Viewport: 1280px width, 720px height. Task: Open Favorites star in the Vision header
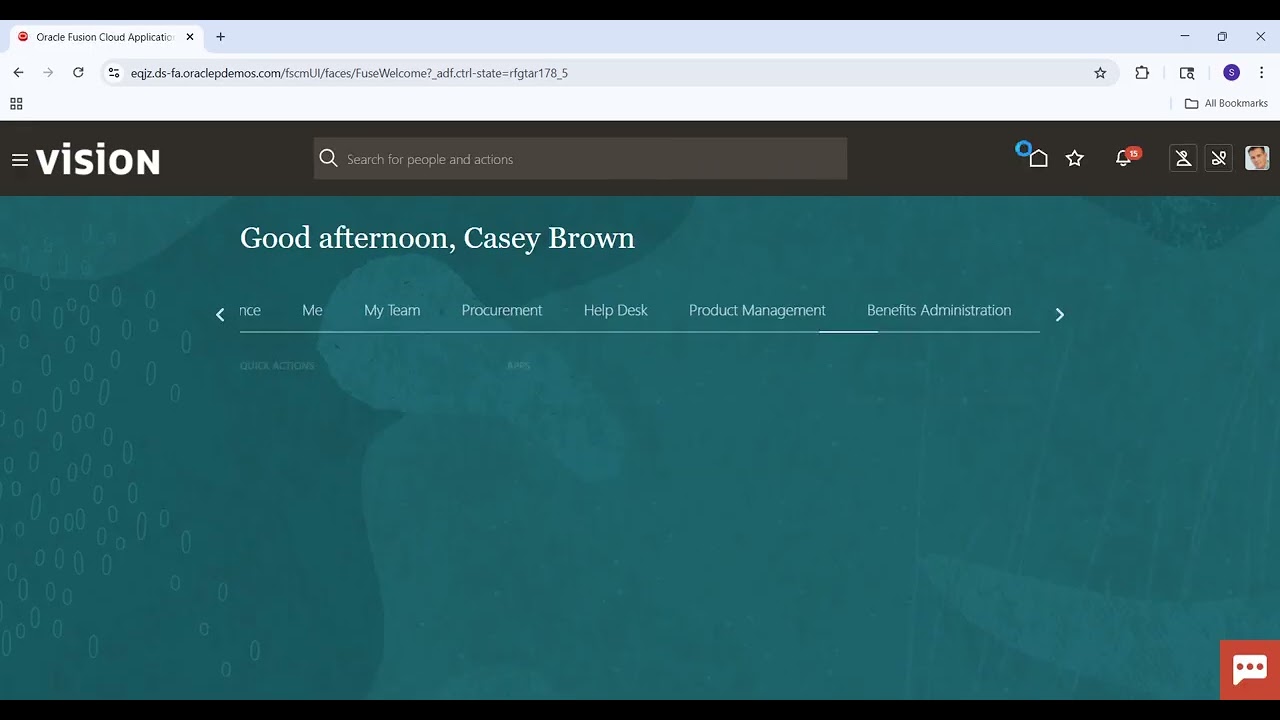(x=1075, y=158)
